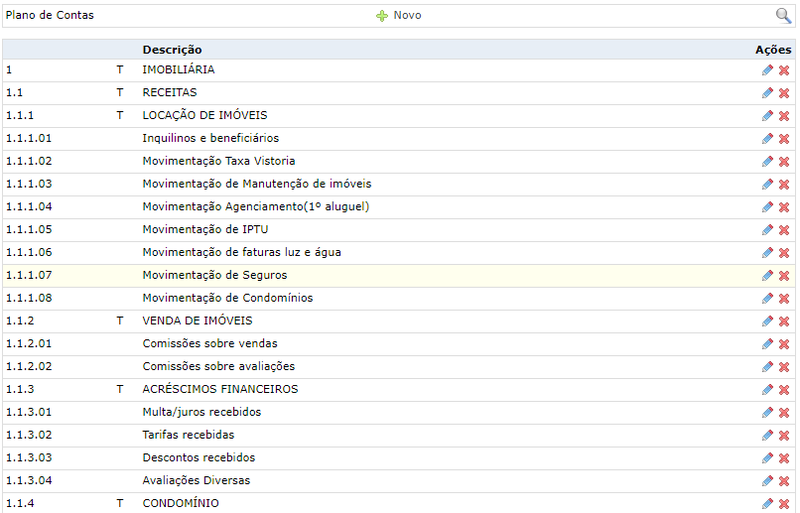Click the green plus icon beside Novo
Viewport: 800px width, 513px height.
[x=382, y=16]
